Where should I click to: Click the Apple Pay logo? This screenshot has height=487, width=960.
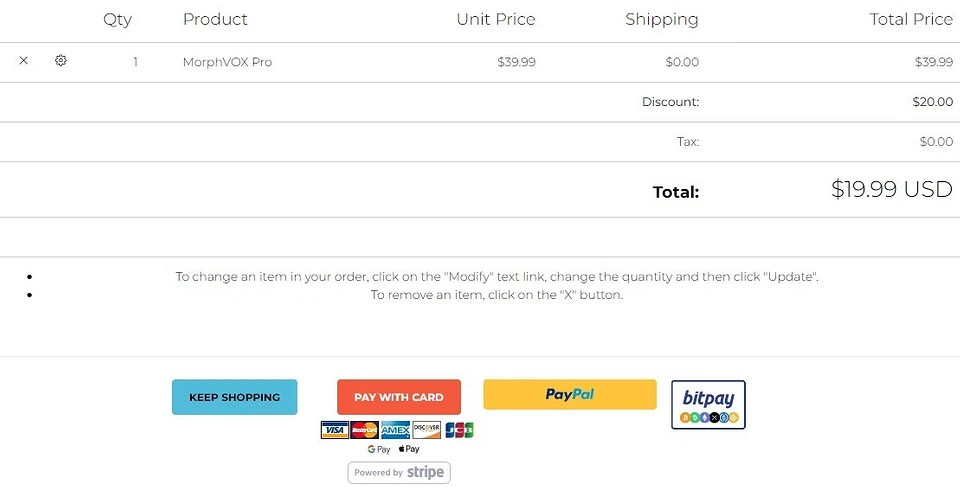(x=409, y=450)
